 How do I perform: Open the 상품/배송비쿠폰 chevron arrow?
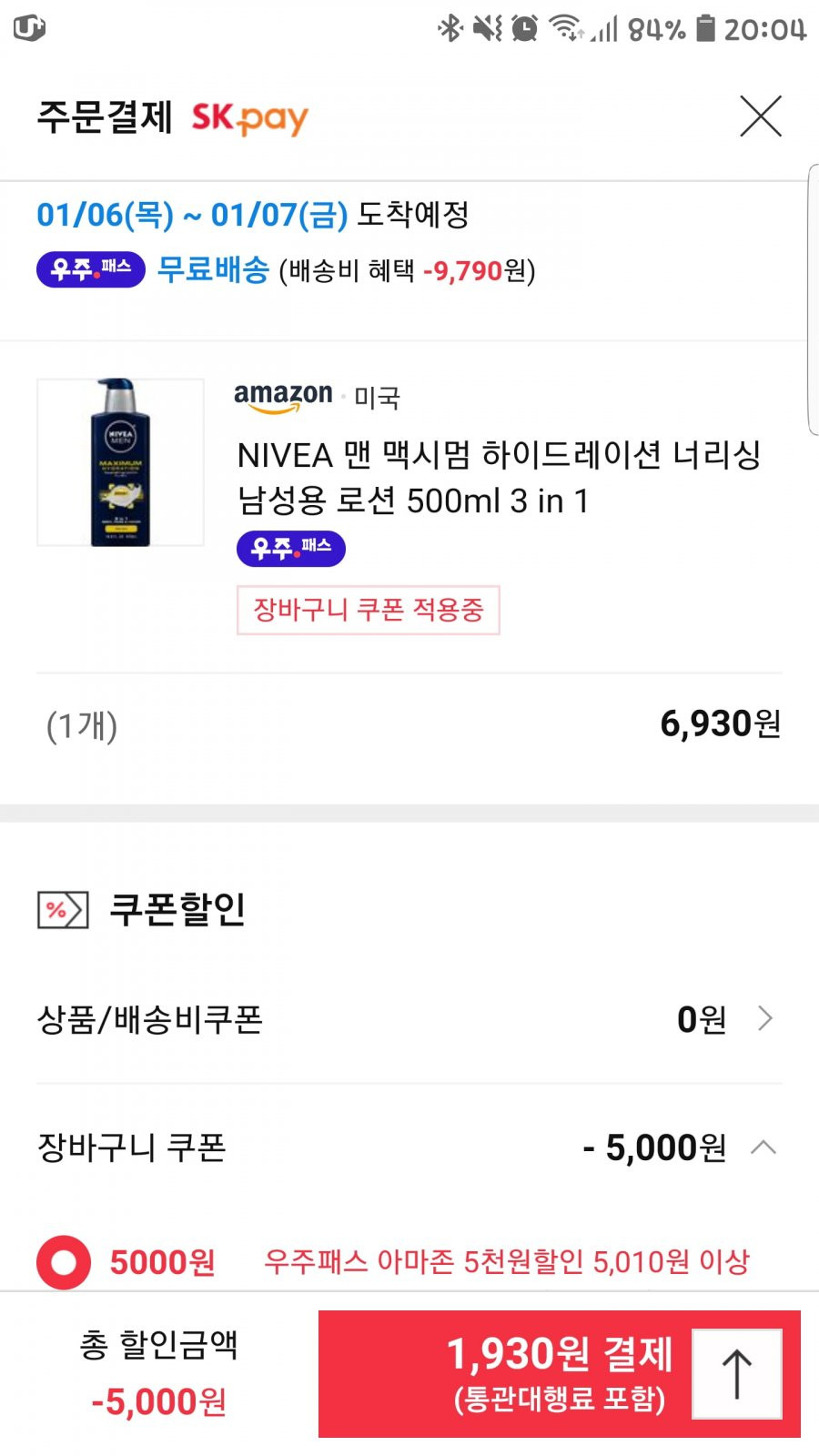[x=765, y=1019]
